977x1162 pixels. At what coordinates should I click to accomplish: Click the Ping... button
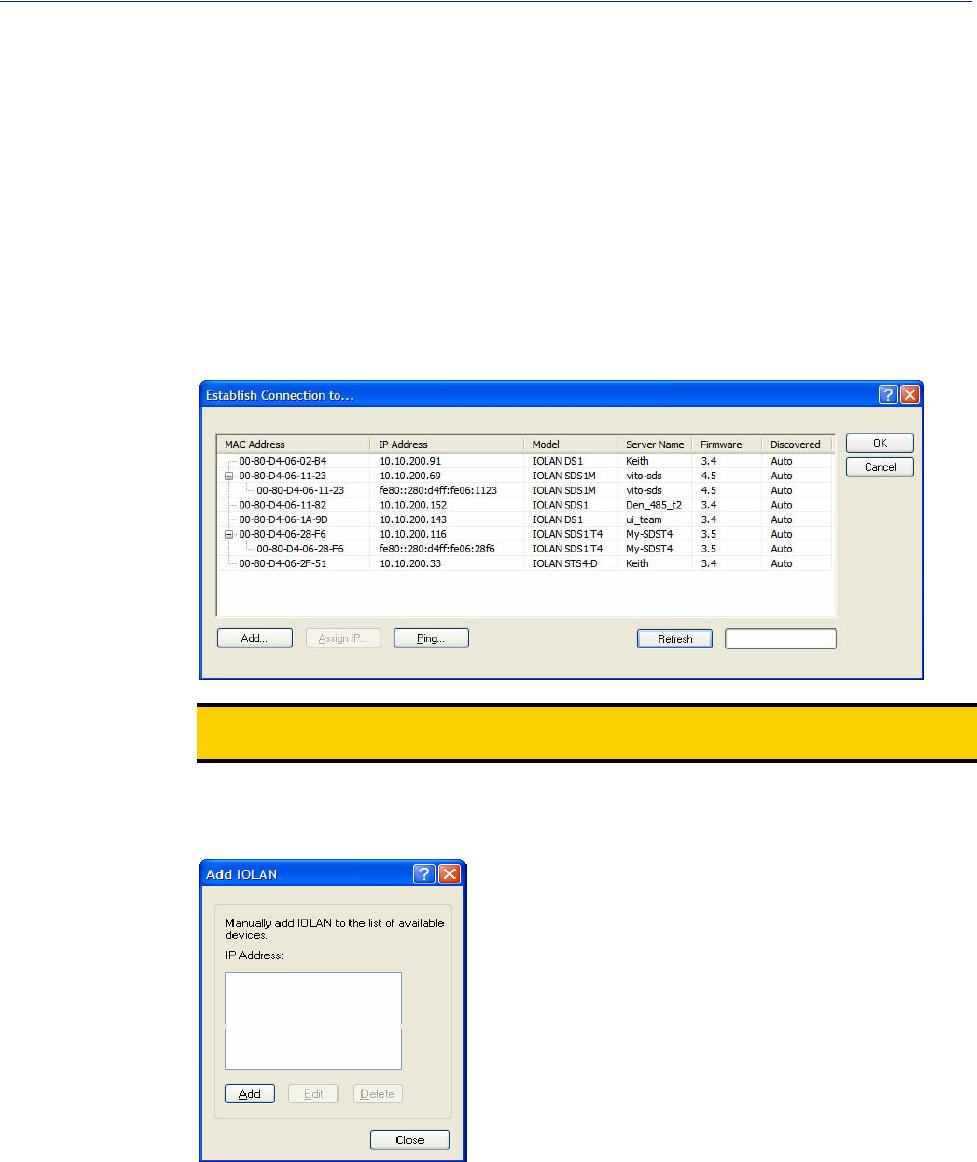431,638
